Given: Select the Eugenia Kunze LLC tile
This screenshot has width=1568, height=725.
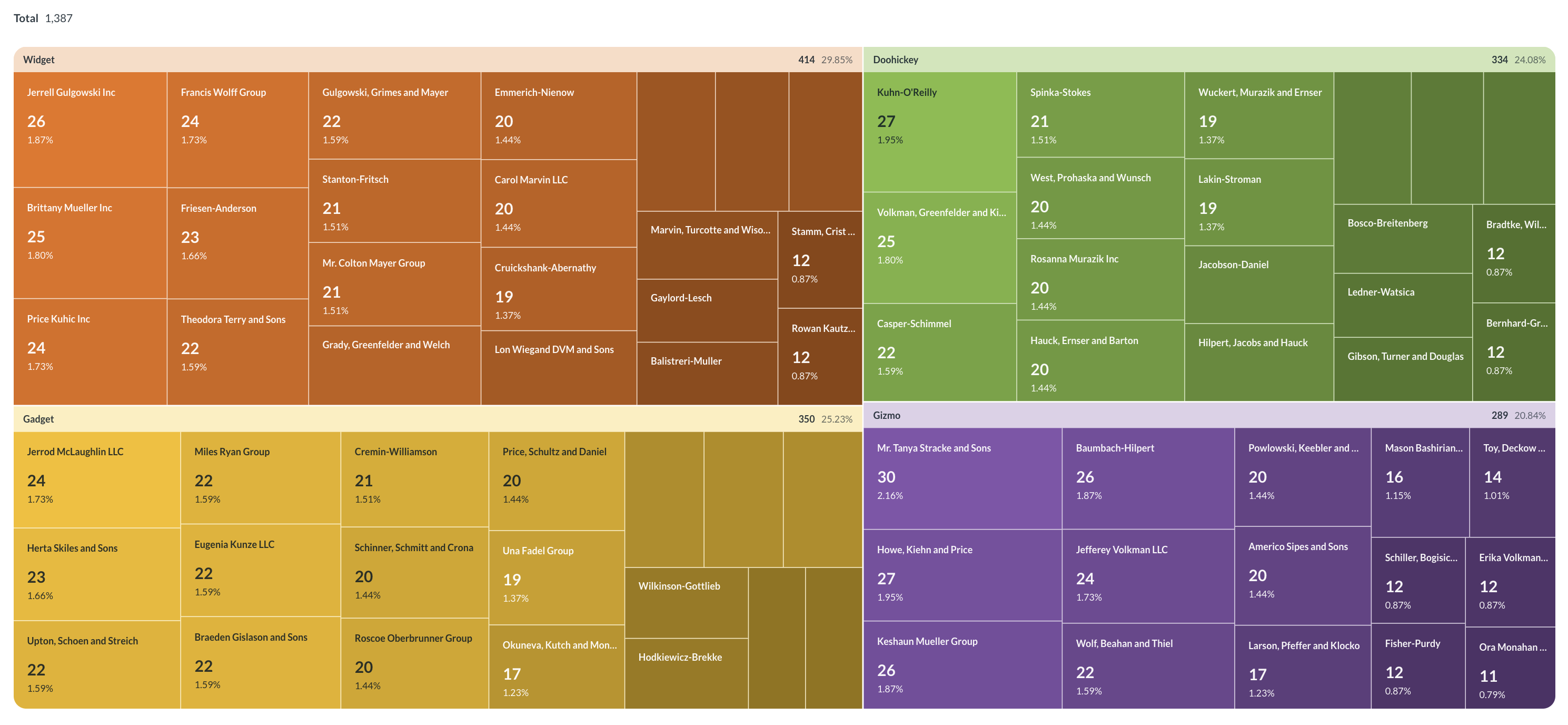Looking at the screenshot, I should tap(261, 570).
